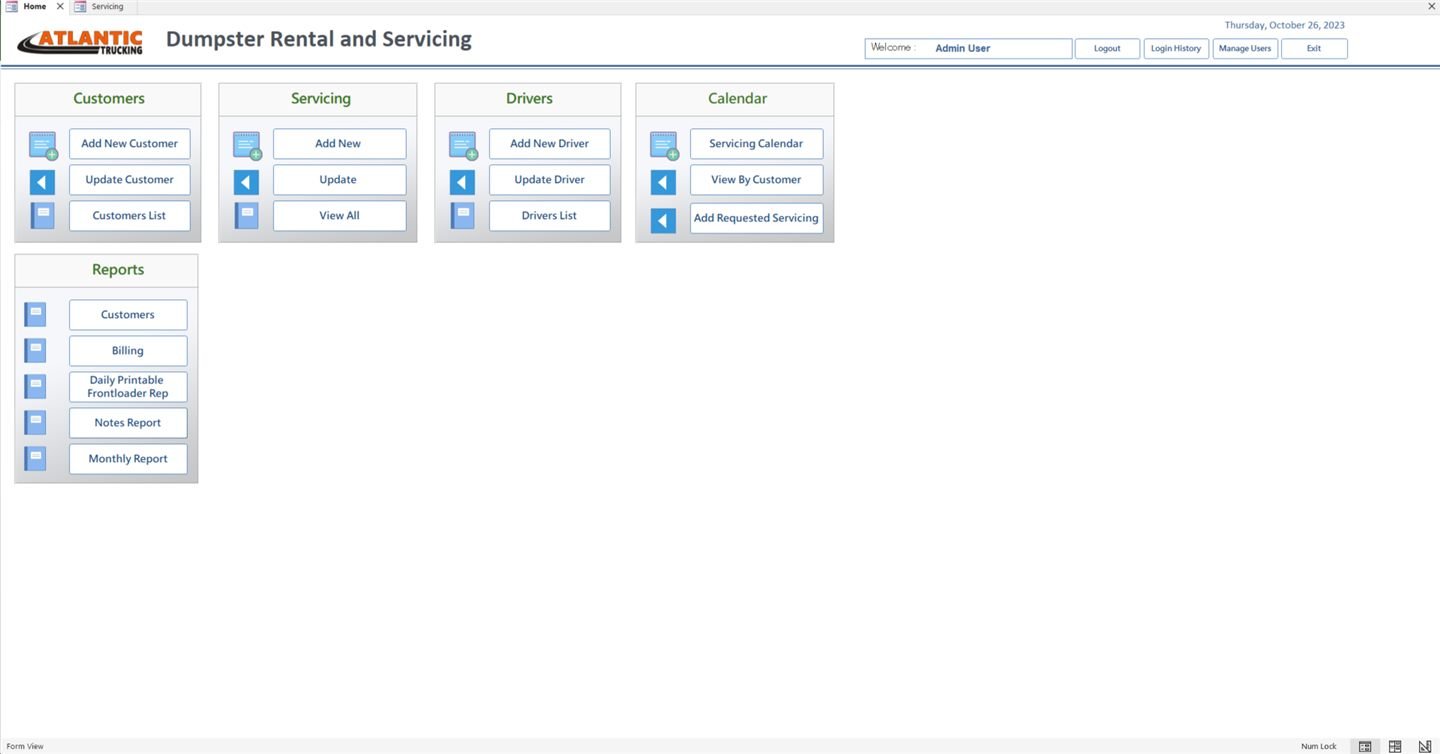Open the Customers List

129,215
